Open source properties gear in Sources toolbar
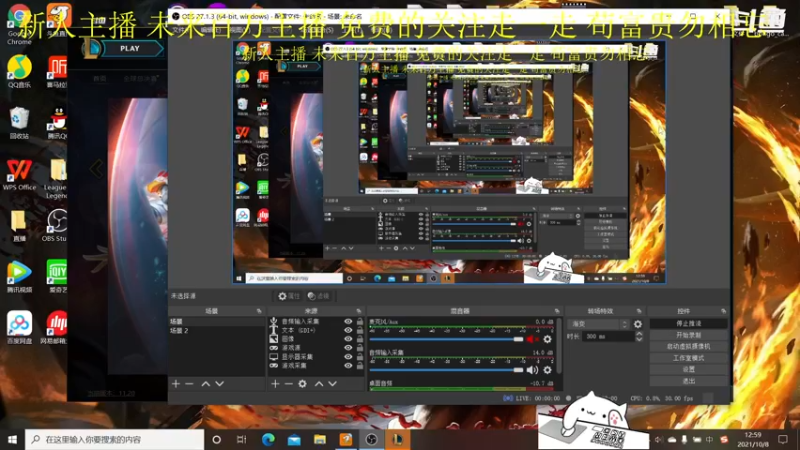Screen dimensions: 800x450 [303, 384]
